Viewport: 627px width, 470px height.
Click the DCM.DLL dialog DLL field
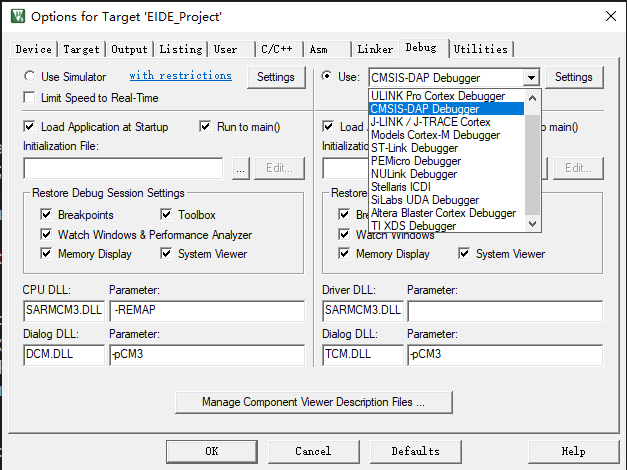click(64, 355)
